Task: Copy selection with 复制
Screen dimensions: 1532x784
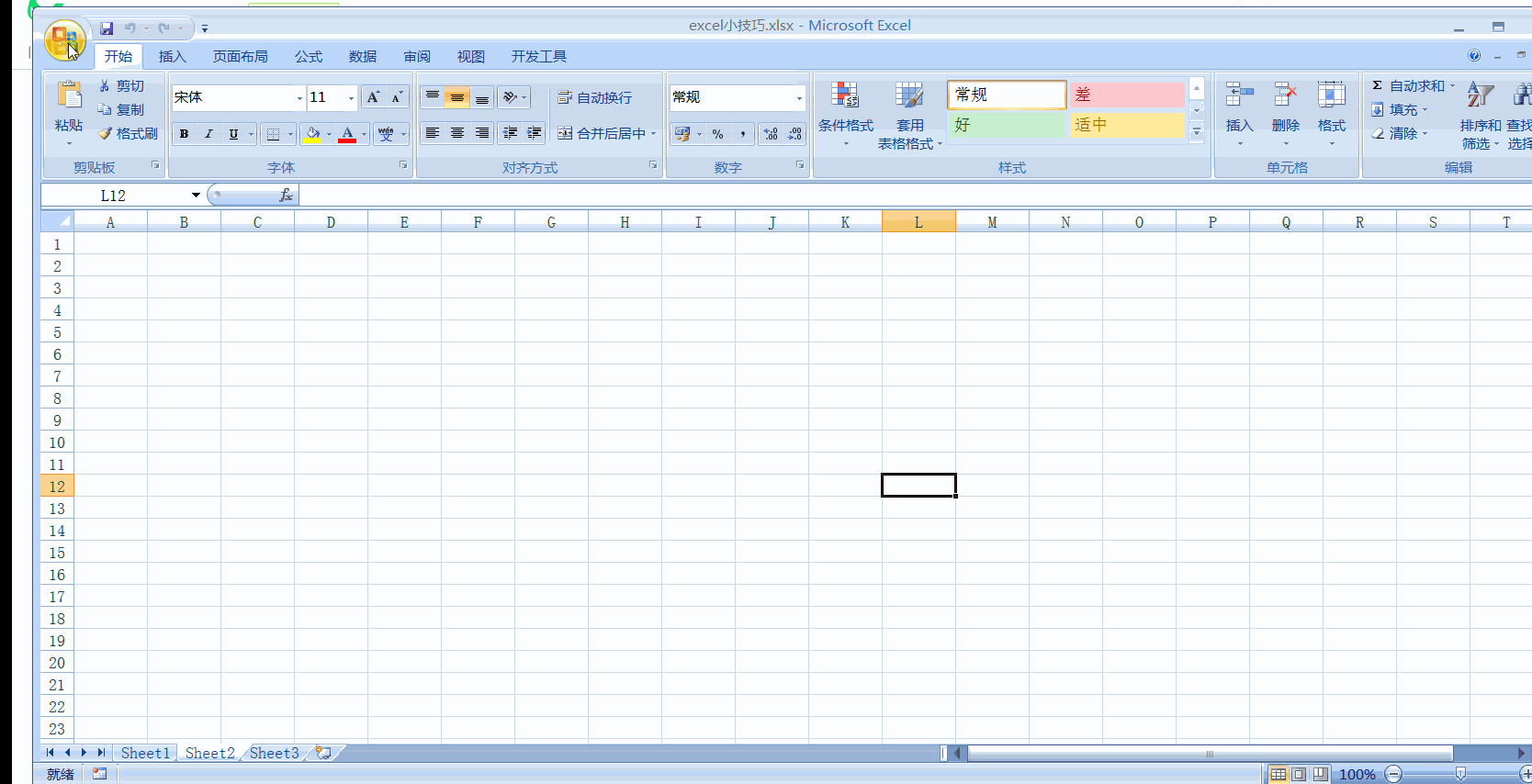Action: (121, 109)
